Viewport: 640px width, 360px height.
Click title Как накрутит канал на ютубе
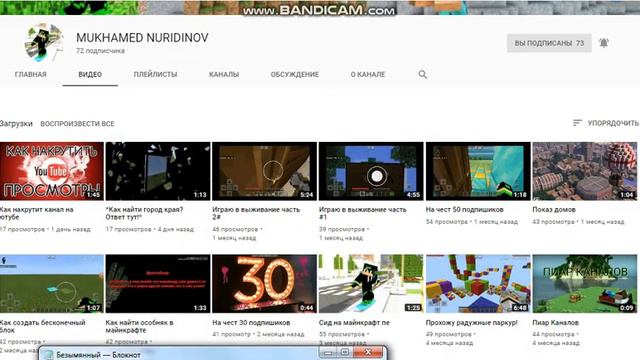(x=37, y=213)
